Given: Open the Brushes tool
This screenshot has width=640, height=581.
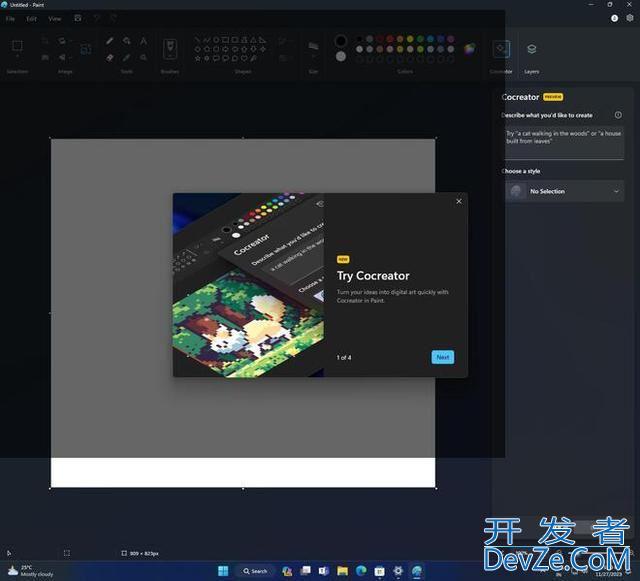Looking at the screenshot, I should (170, 49).
